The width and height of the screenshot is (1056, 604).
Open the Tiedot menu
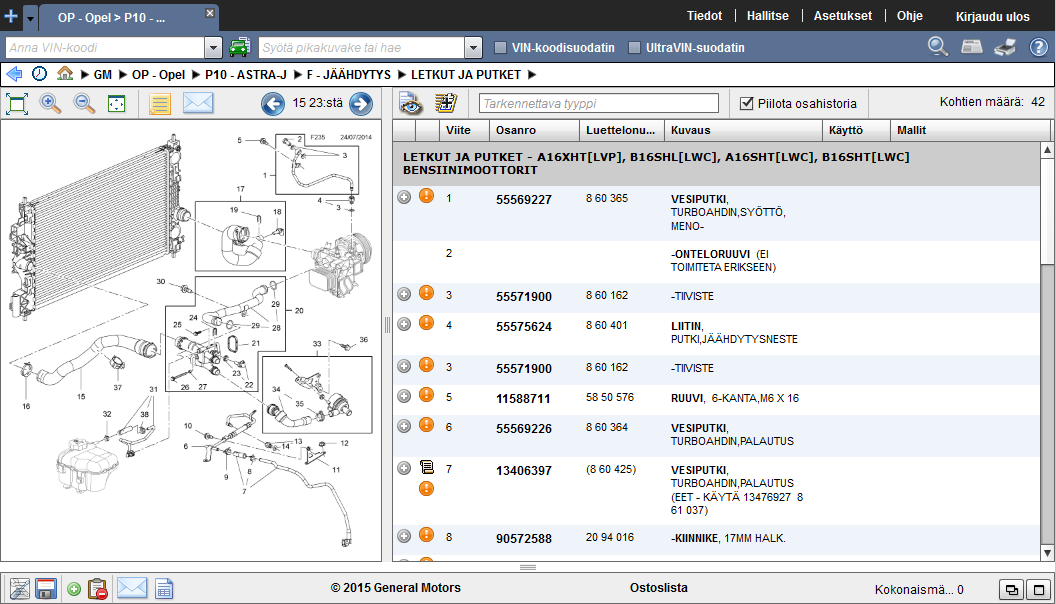[x=704, y=15]
